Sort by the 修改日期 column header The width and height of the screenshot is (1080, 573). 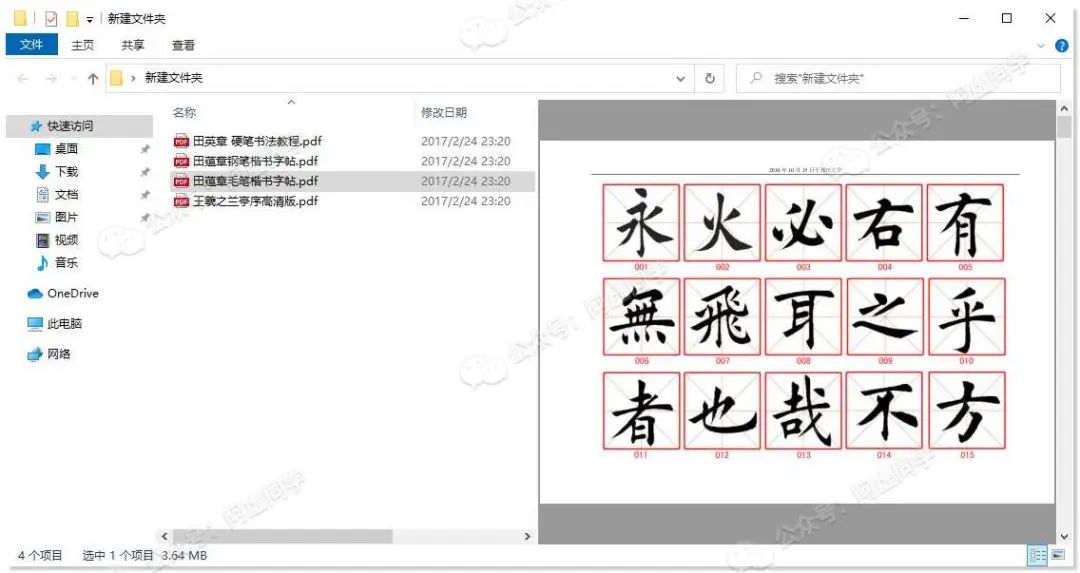[444, 112]
